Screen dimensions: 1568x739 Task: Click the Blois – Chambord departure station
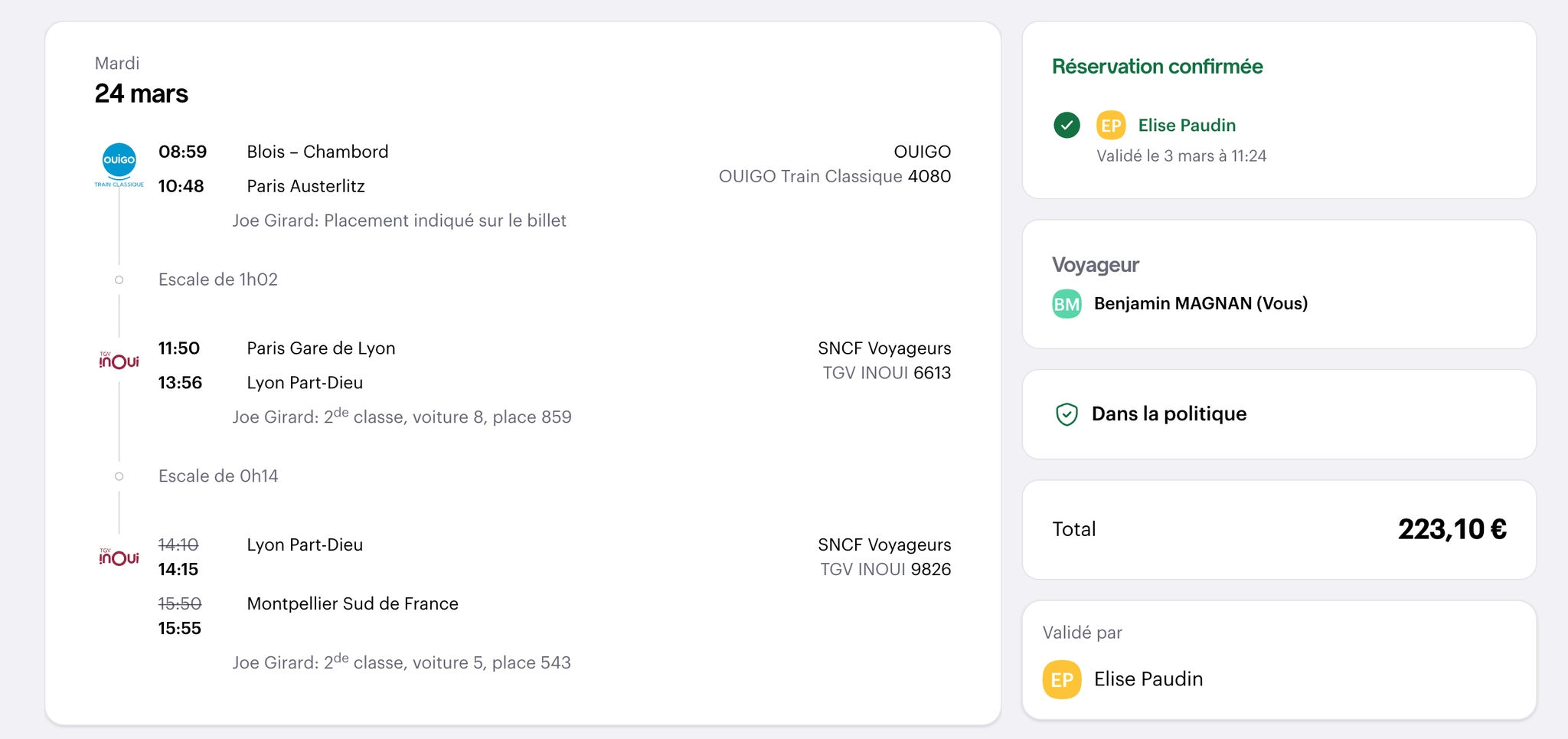(x=318, y=152)
